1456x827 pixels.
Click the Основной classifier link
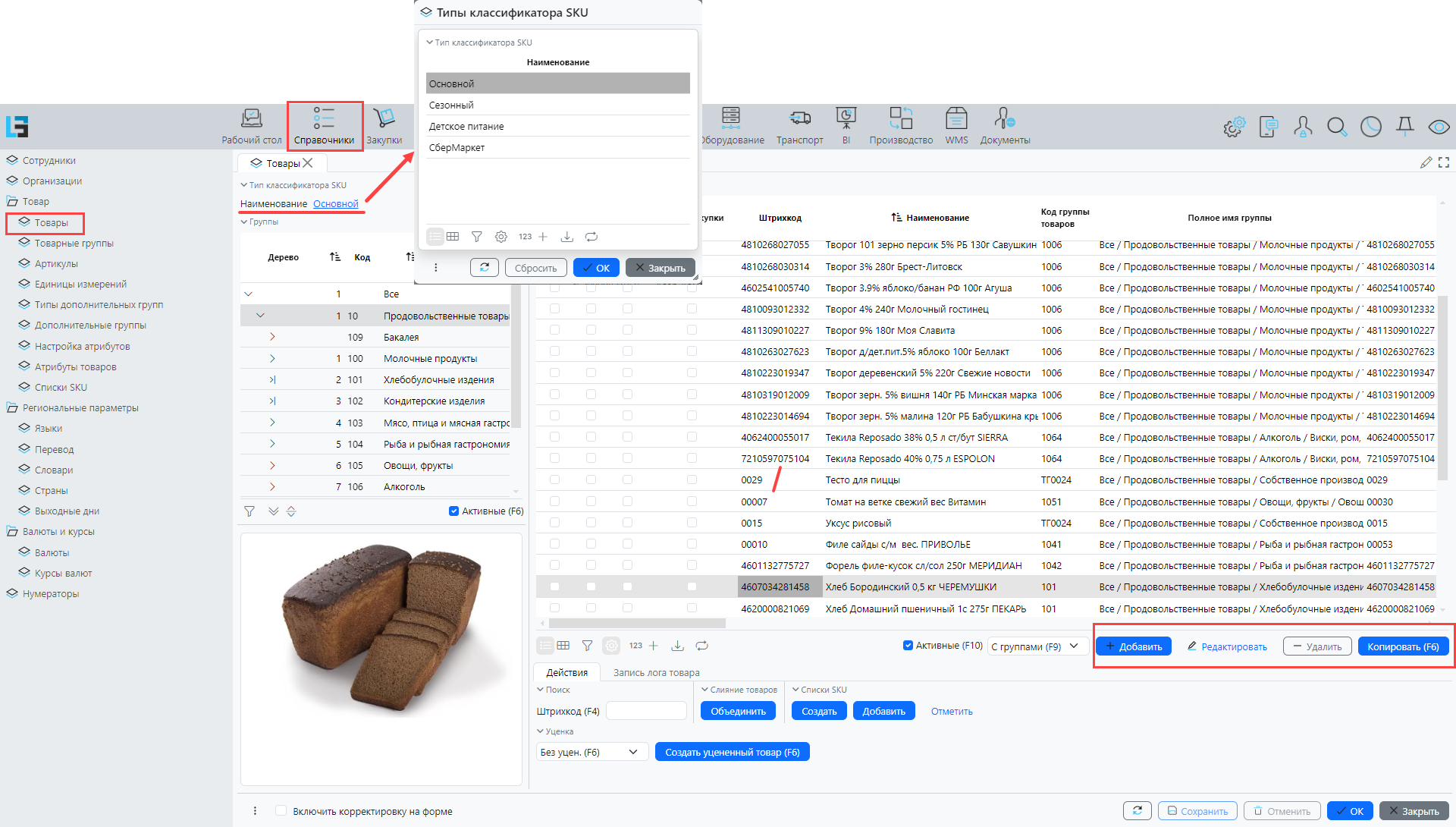pos(335,203)
